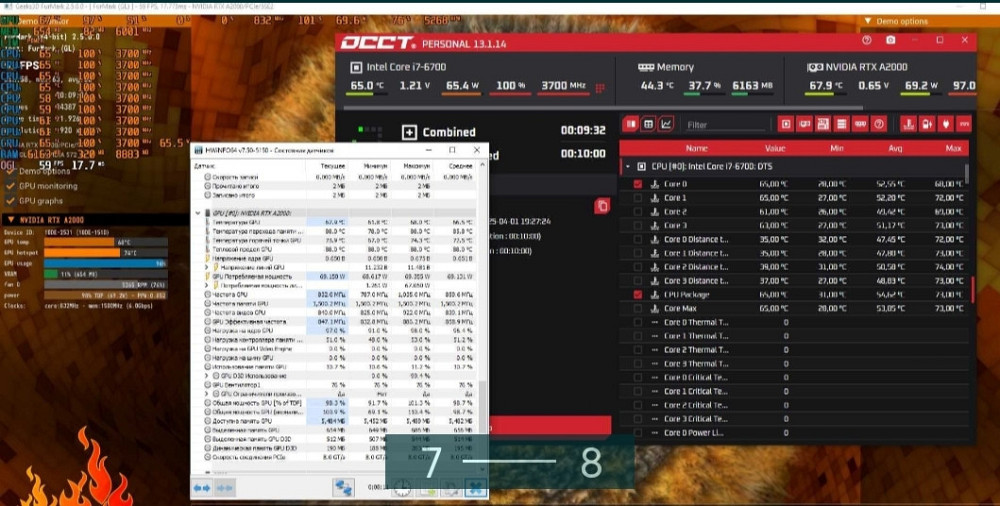The image size is (1000, 506).
Task: Switch monitoring to graph view icon
Action: [667, 124]
